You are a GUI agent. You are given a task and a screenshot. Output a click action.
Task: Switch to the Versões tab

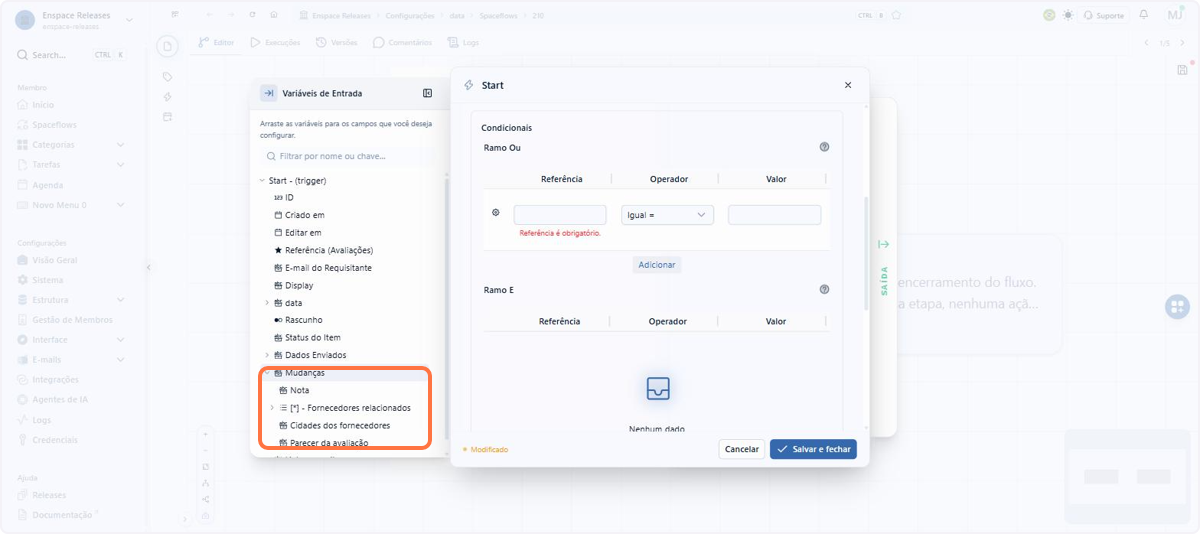(336, 43)
